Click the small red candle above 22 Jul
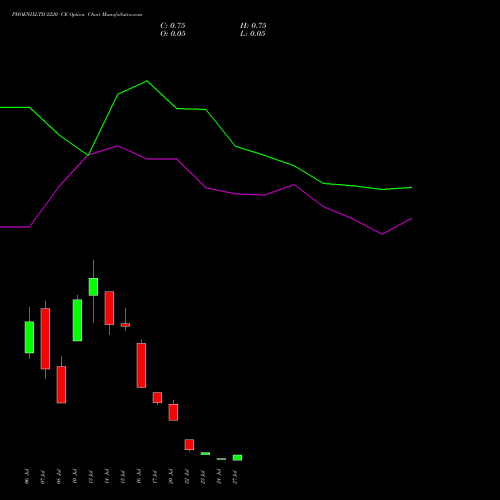This screenshot has width=500, height=500. pos(189,445)
